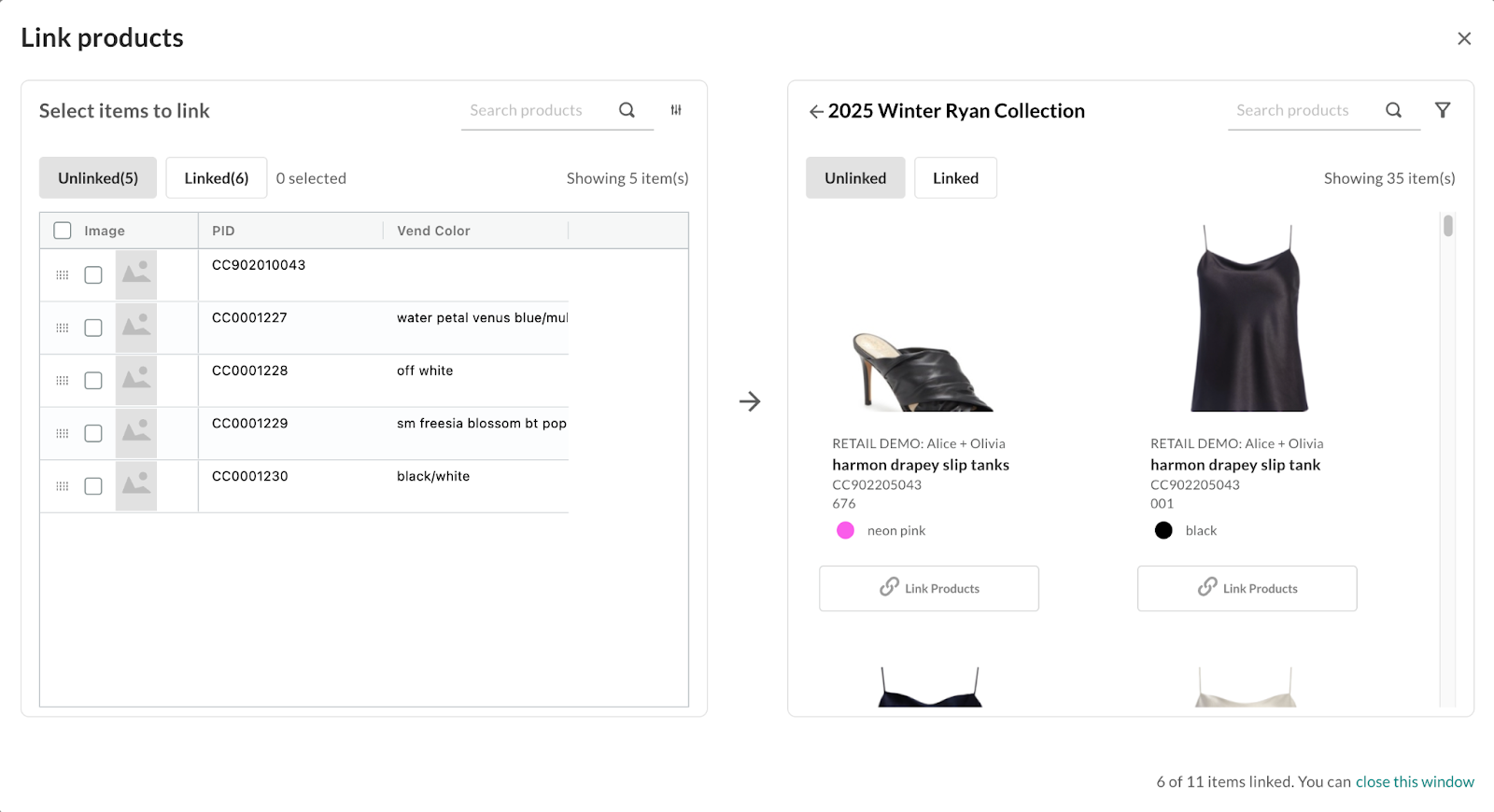Click the center arrow to link items
This screenshot has height=812, width=1494.
(750, 401)
